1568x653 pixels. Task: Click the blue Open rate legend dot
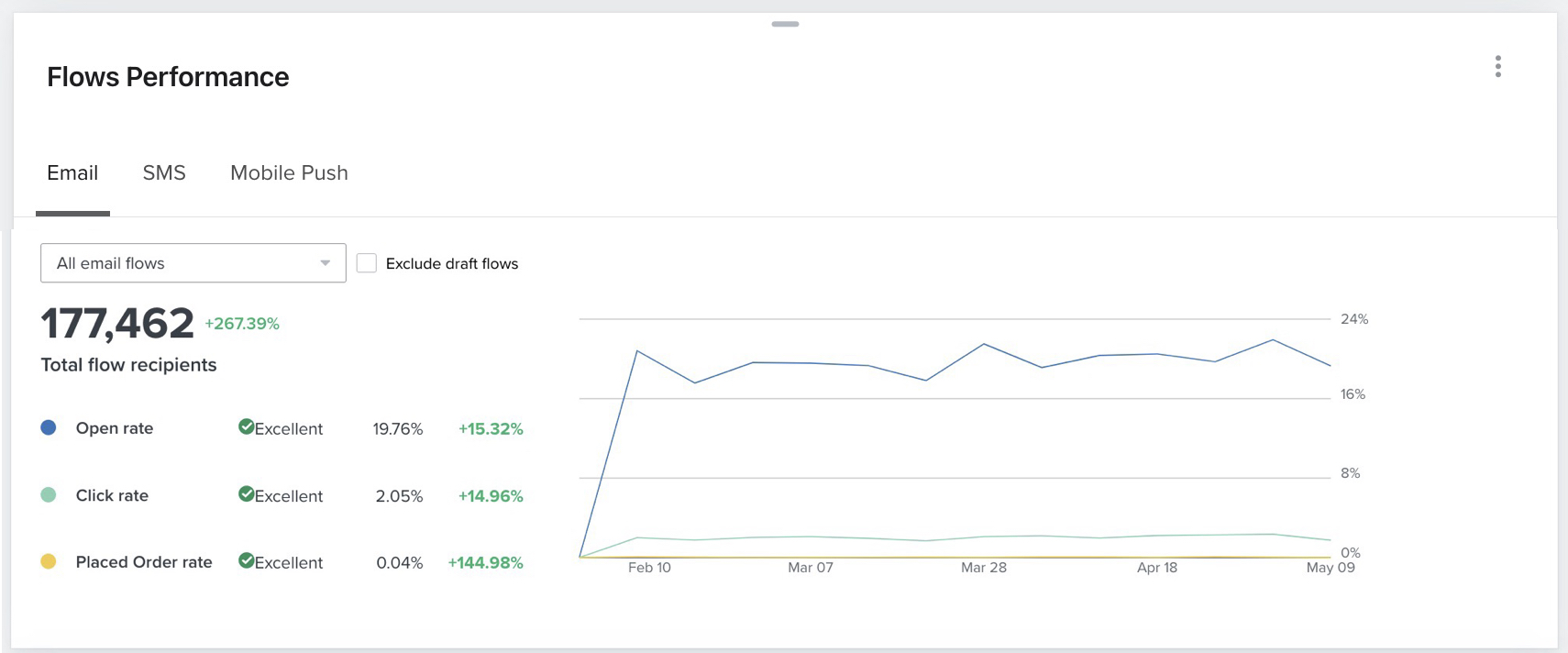[x=49, y=427]
